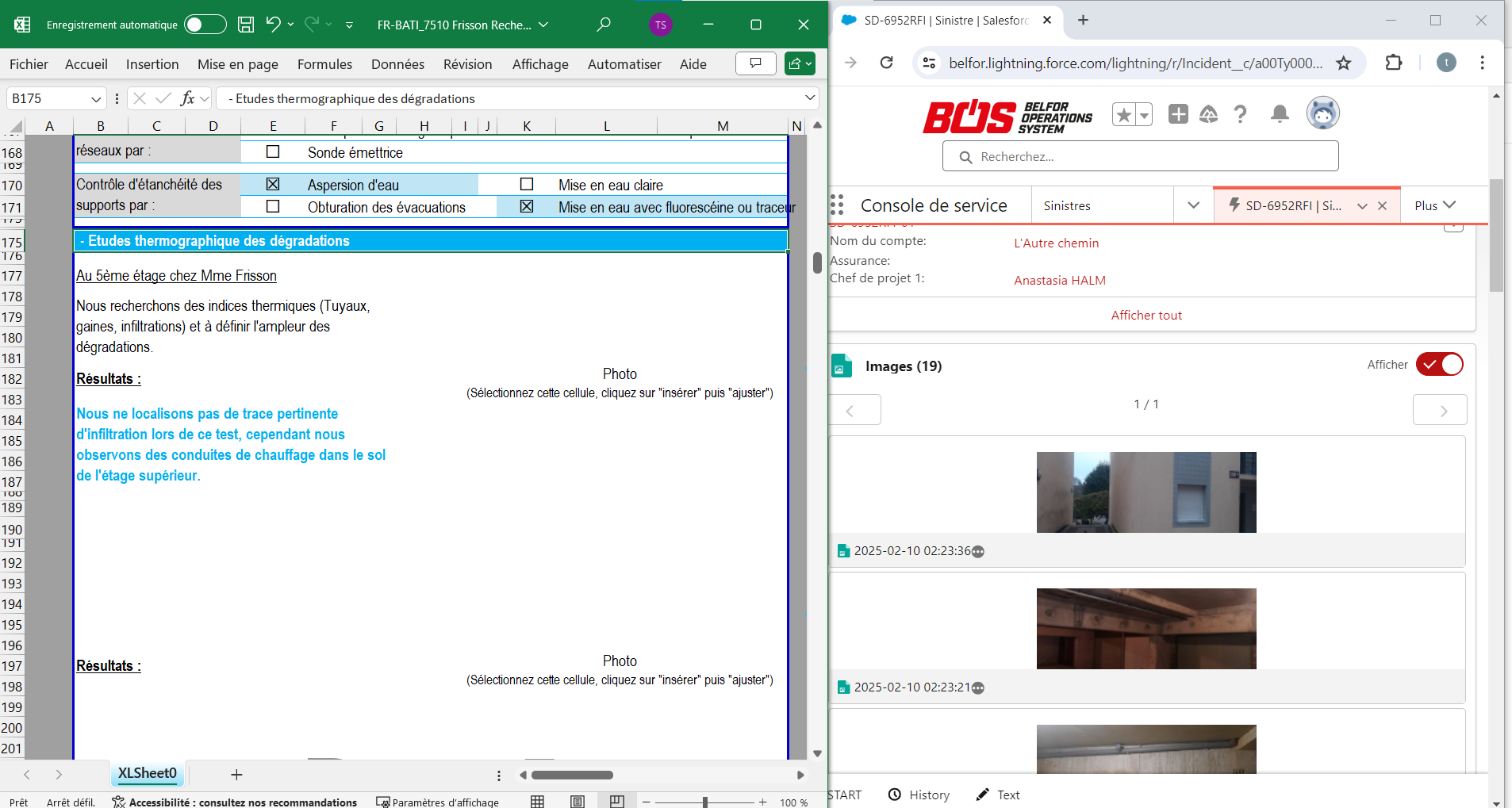This screenshot has height=808, width=1512.
Task: Open the Formules ribbon tab
Action: 324,64
